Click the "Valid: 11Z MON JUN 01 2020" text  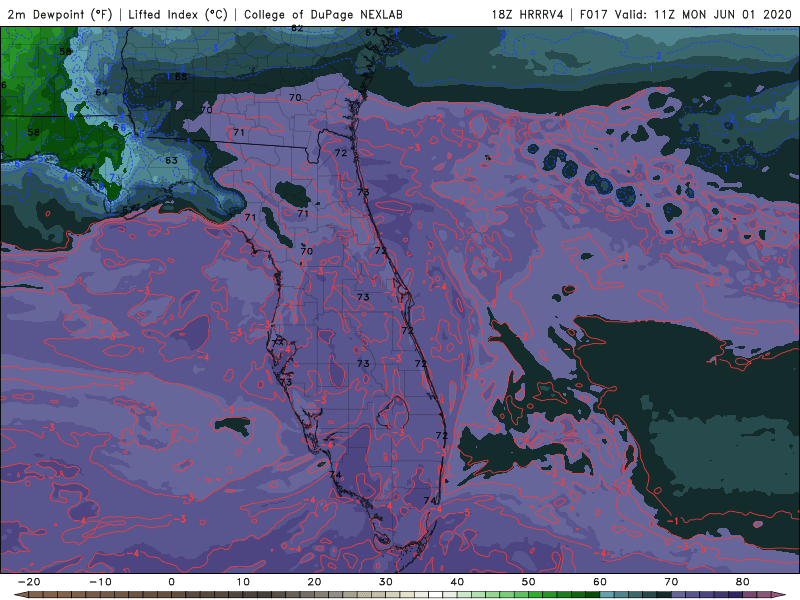tap(703, 14)
